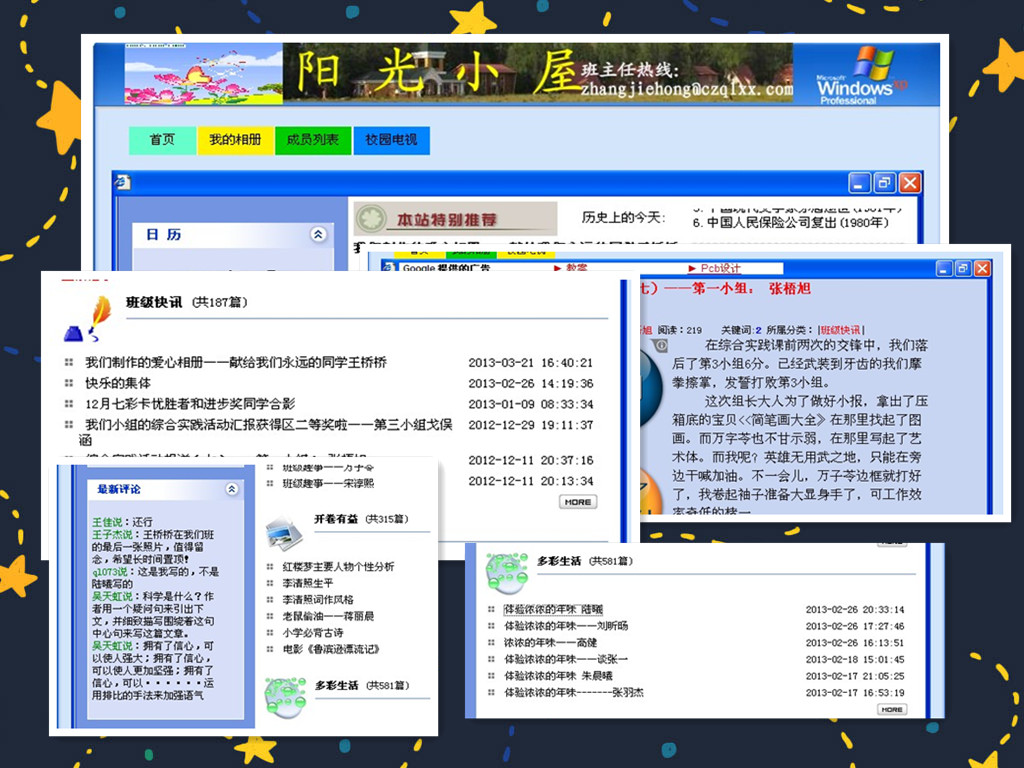Open the 李清照生平 article

click(308, 583)
